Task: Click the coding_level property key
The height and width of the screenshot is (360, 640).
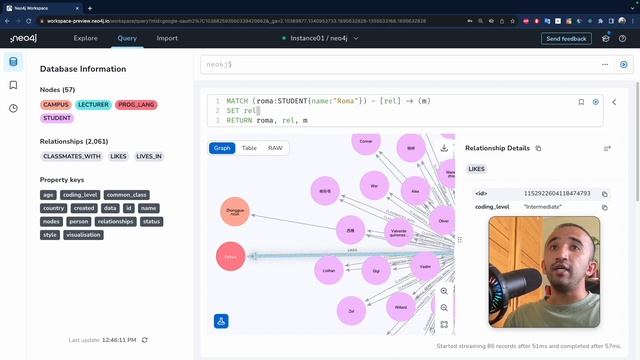Action: [x=80, y=195]
